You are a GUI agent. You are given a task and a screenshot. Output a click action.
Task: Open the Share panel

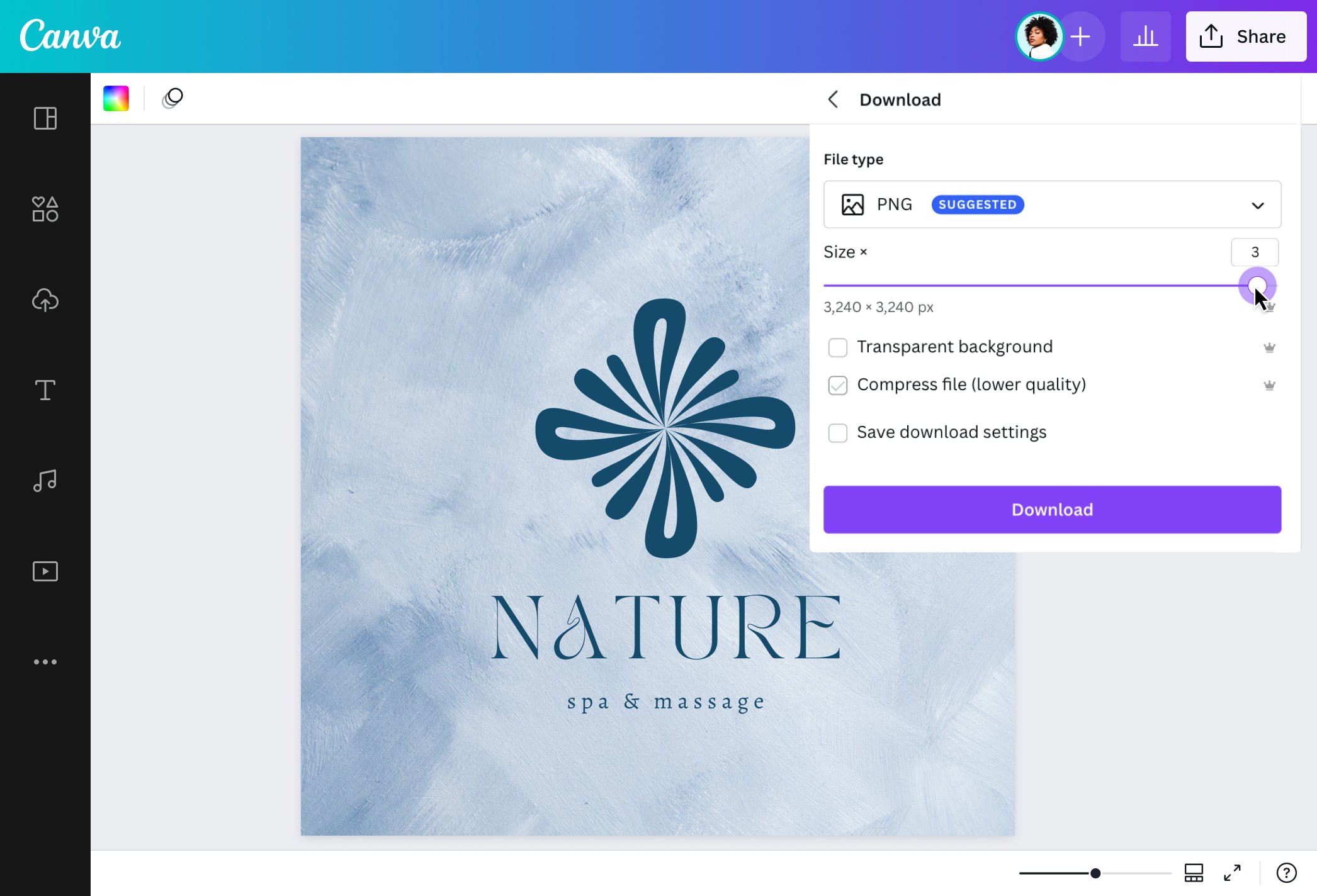1245,36
